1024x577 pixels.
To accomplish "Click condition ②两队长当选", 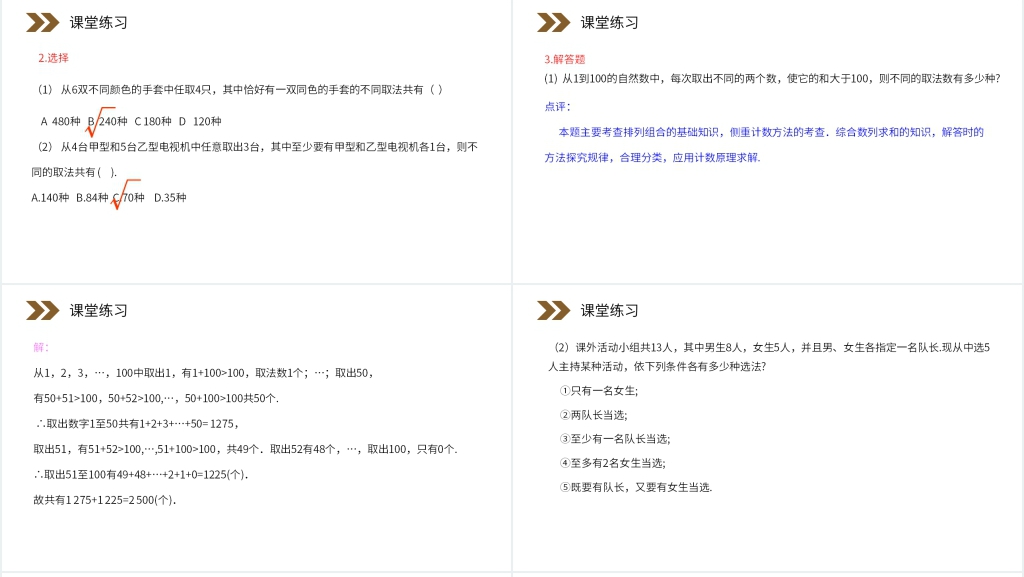I will coord(594,415).
